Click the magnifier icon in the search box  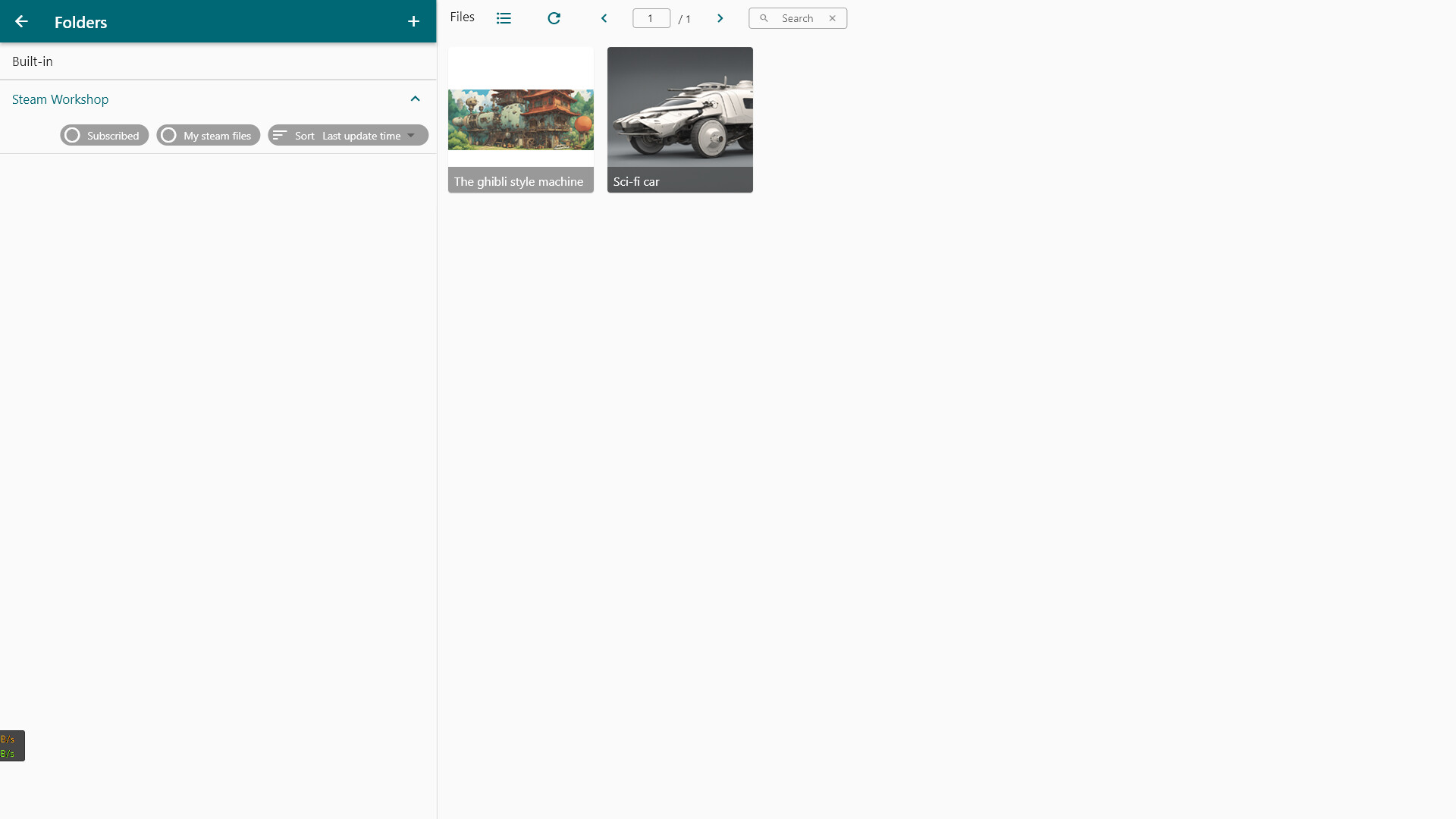pyautogui.click(x=764, y=17)
